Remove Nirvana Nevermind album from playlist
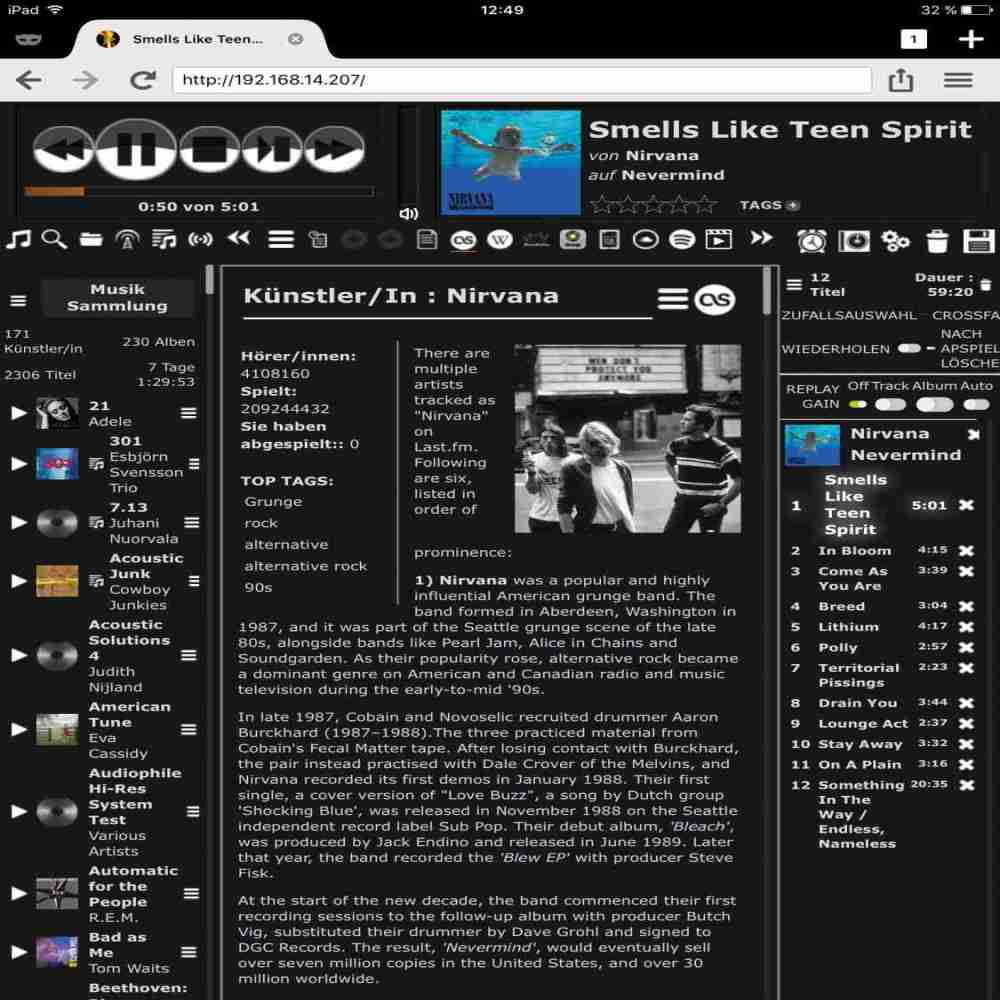Viewport: 1000px width, 1000px height. point(973,434)
